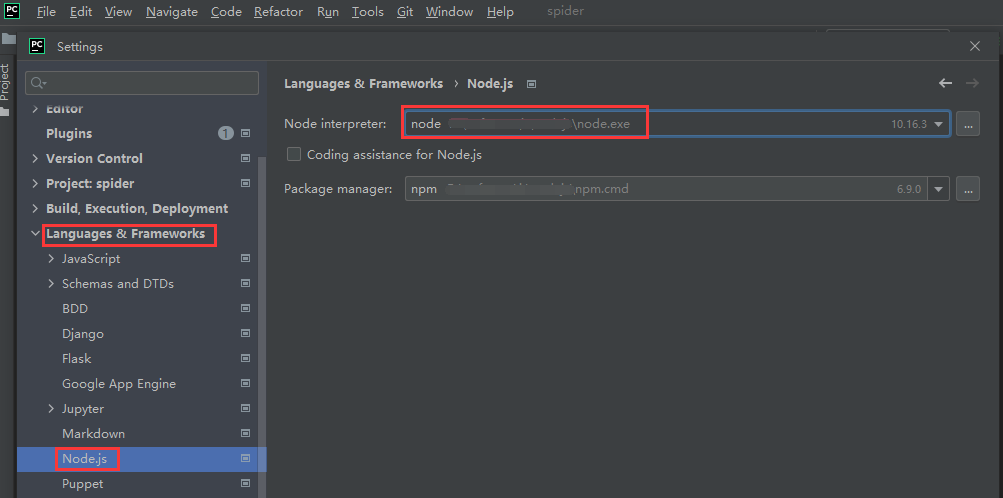Expand the JavaScript subsection

(x=51, y=259)
